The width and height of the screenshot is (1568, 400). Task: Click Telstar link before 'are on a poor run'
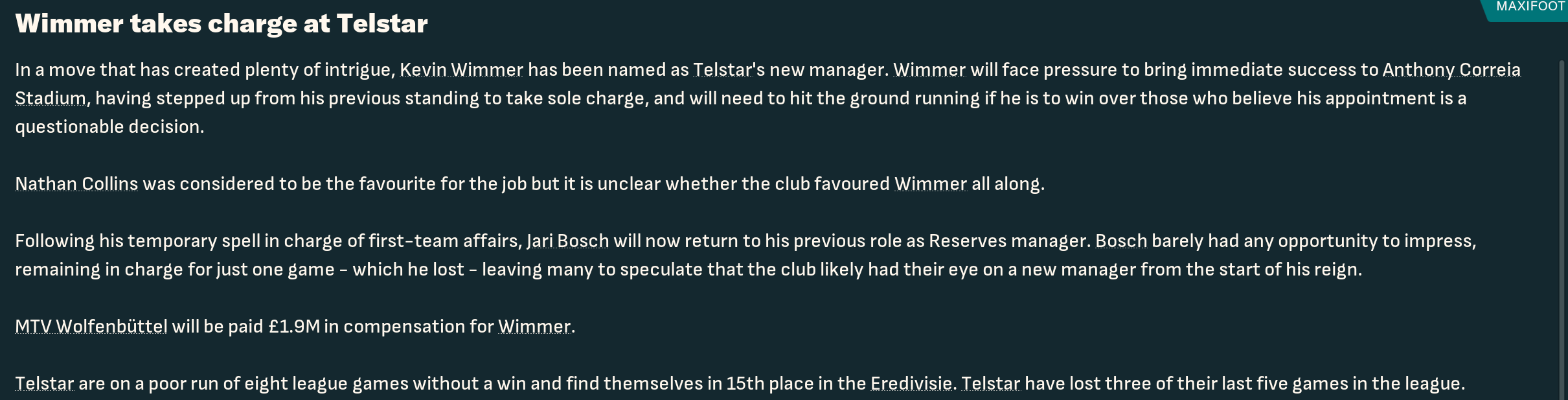pyautogui.click(x=45, y=384)
